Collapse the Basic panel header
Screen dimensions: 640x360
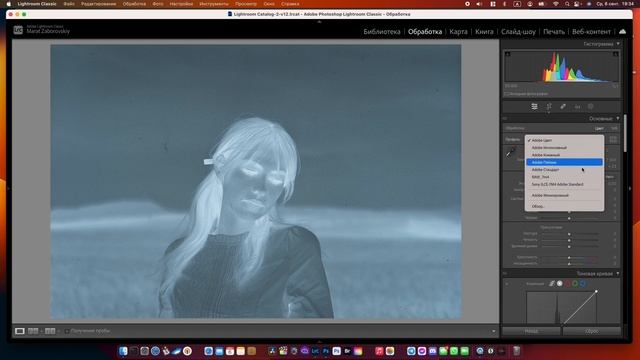tap(618, 118)
